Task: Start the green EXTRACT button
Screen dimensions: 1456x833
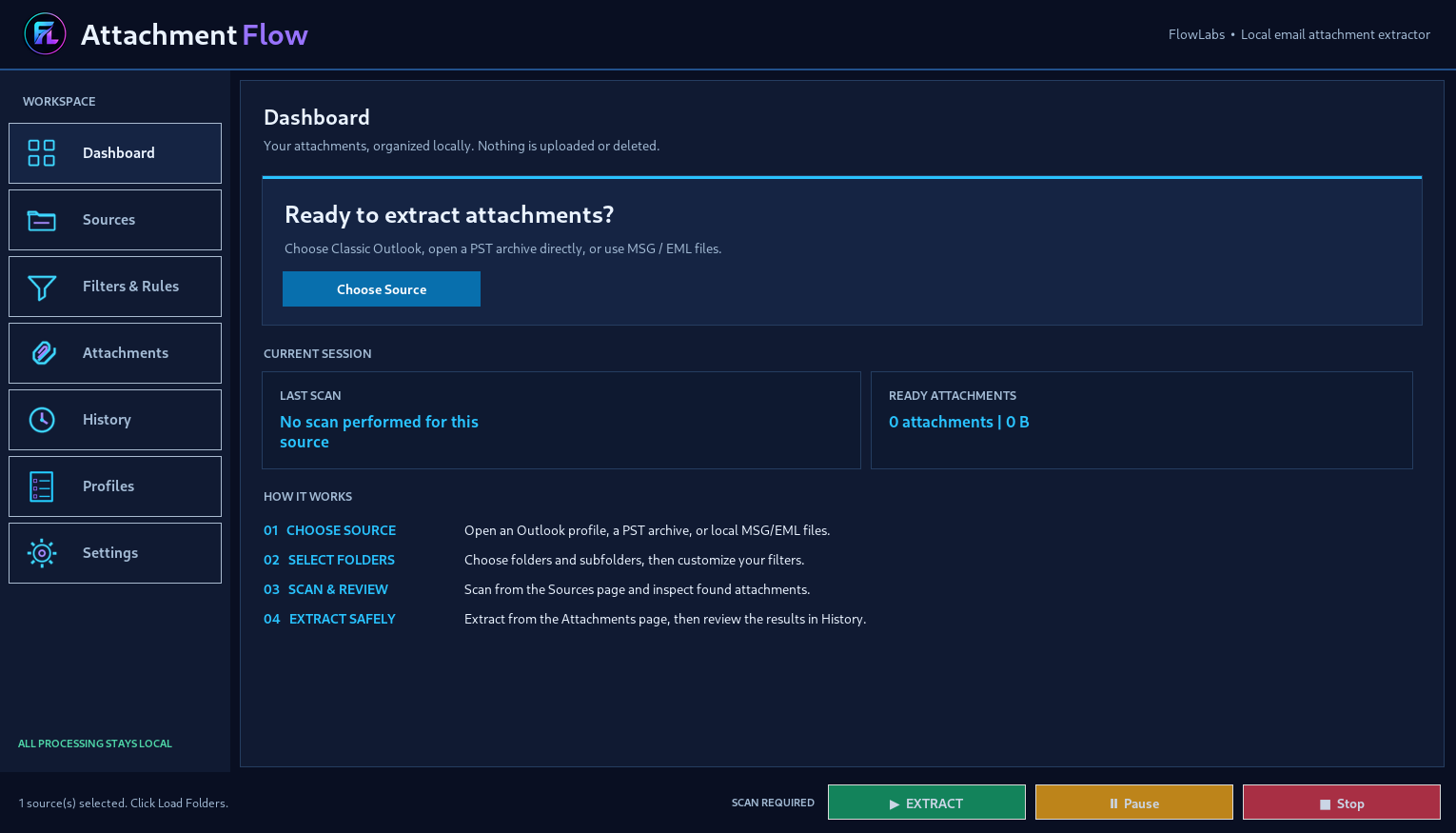Action: pos(927,803)
